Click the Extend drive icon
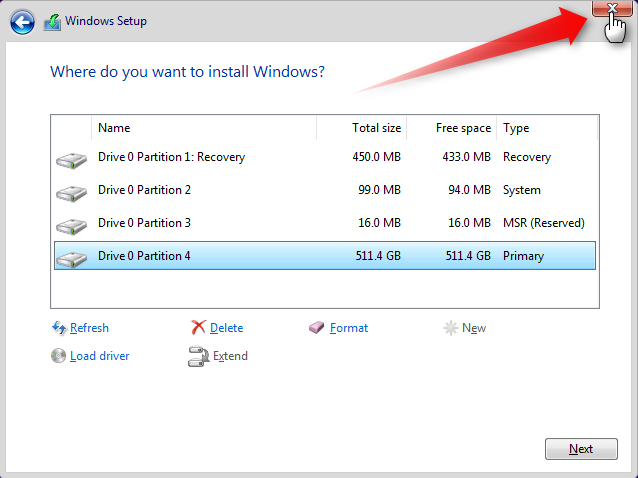638x478 pixels. click(x=198, y=356)
